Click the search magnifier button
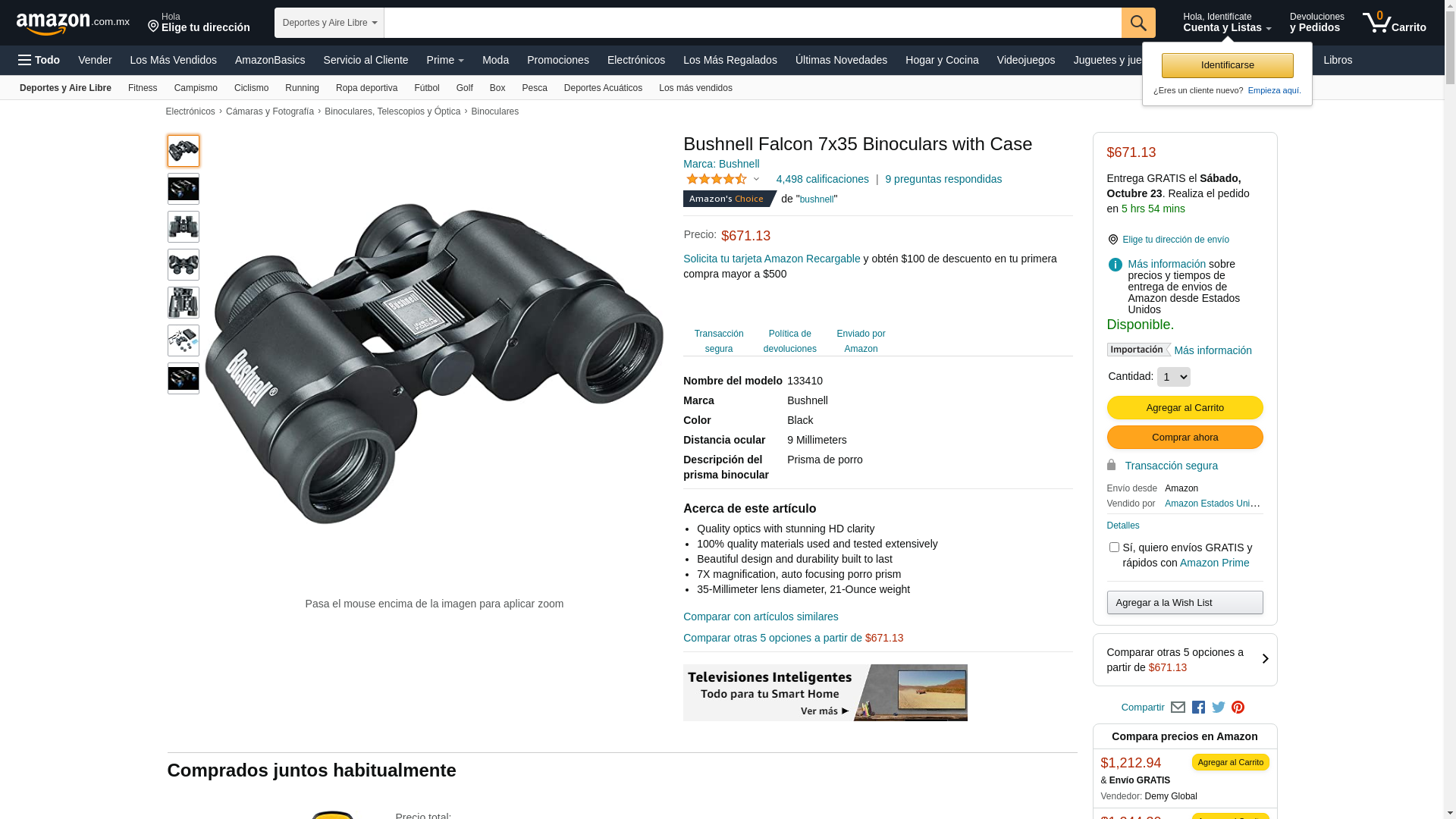Screen dimensions: 1456x819 pyautogui.click(x=1138, y=23)
